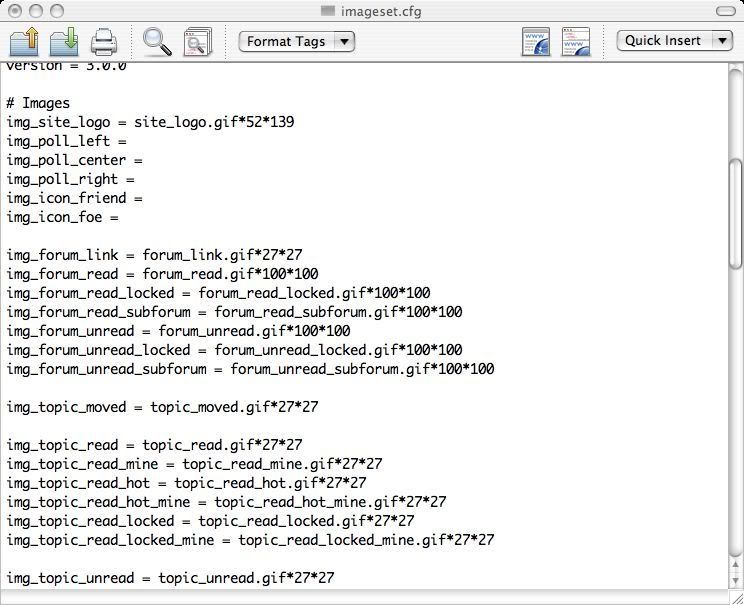Click the upload file icon with up arrow
This screenshot has width=744, height=605.
coord(24,42)
